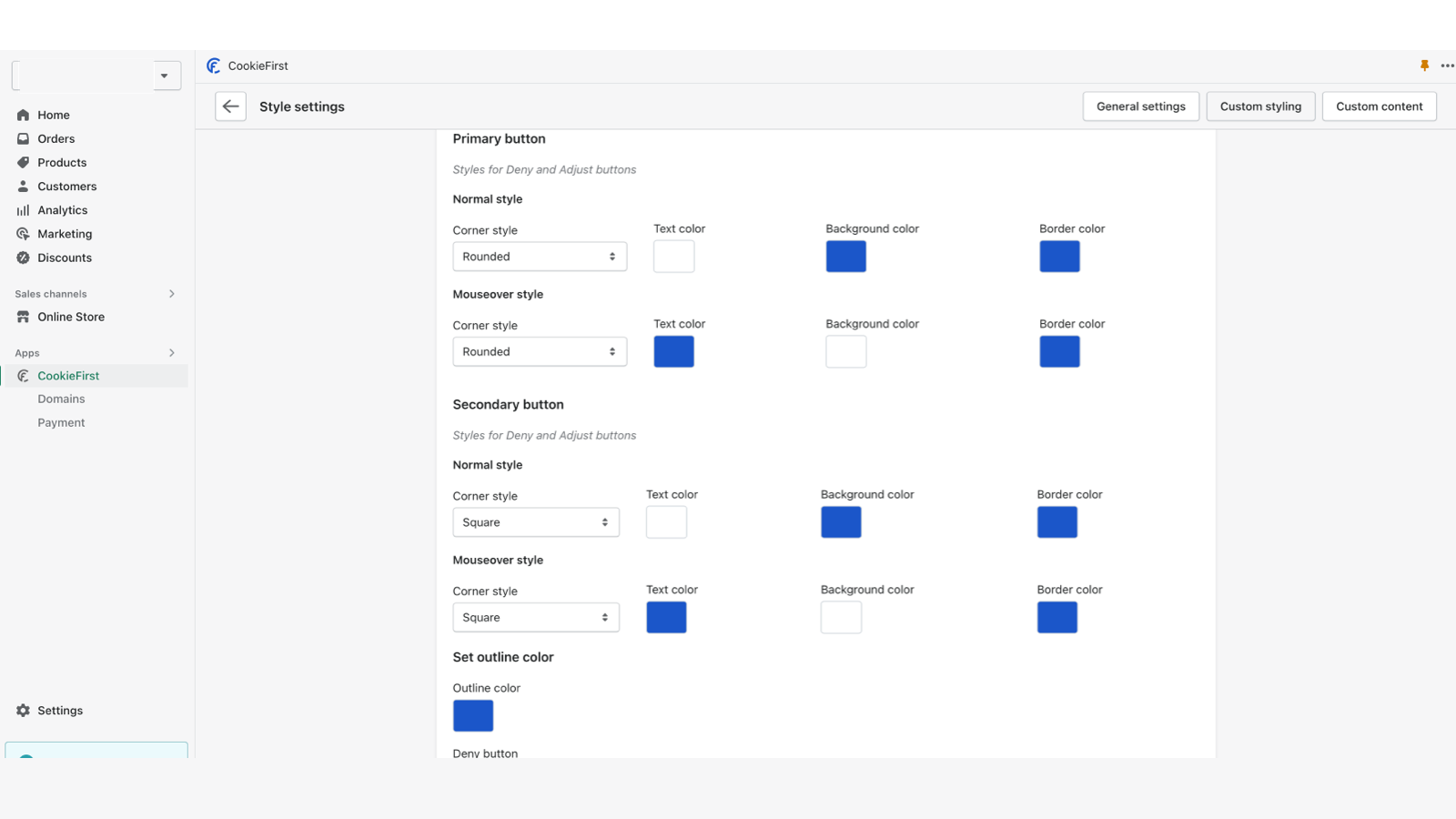
Task: Open the three-dot more options menu
Action: tap(1447, 66)
